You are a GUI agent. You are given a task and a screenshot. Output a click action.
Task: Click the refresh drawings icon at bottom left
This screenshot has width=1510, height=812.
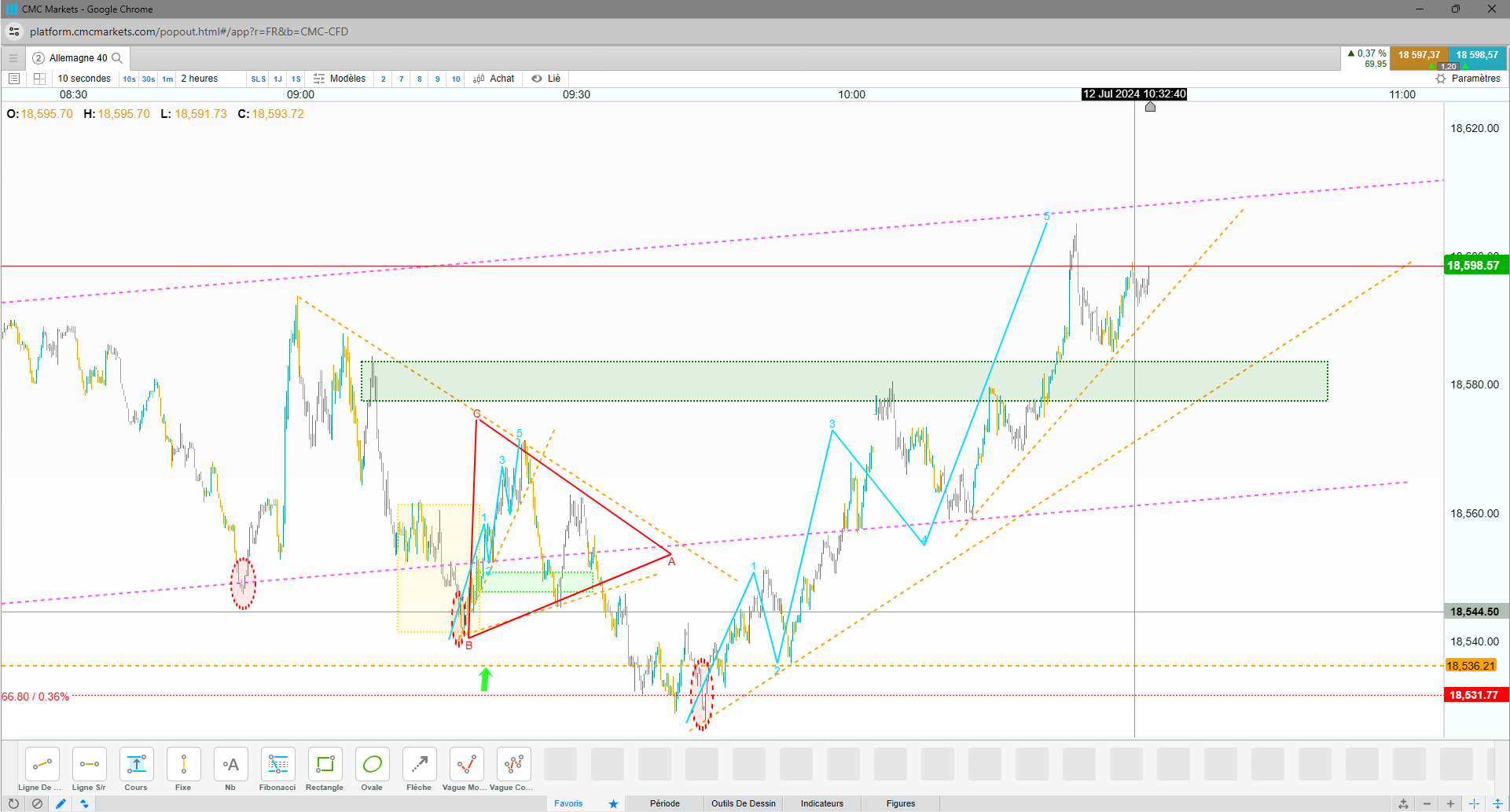point(13,803)
